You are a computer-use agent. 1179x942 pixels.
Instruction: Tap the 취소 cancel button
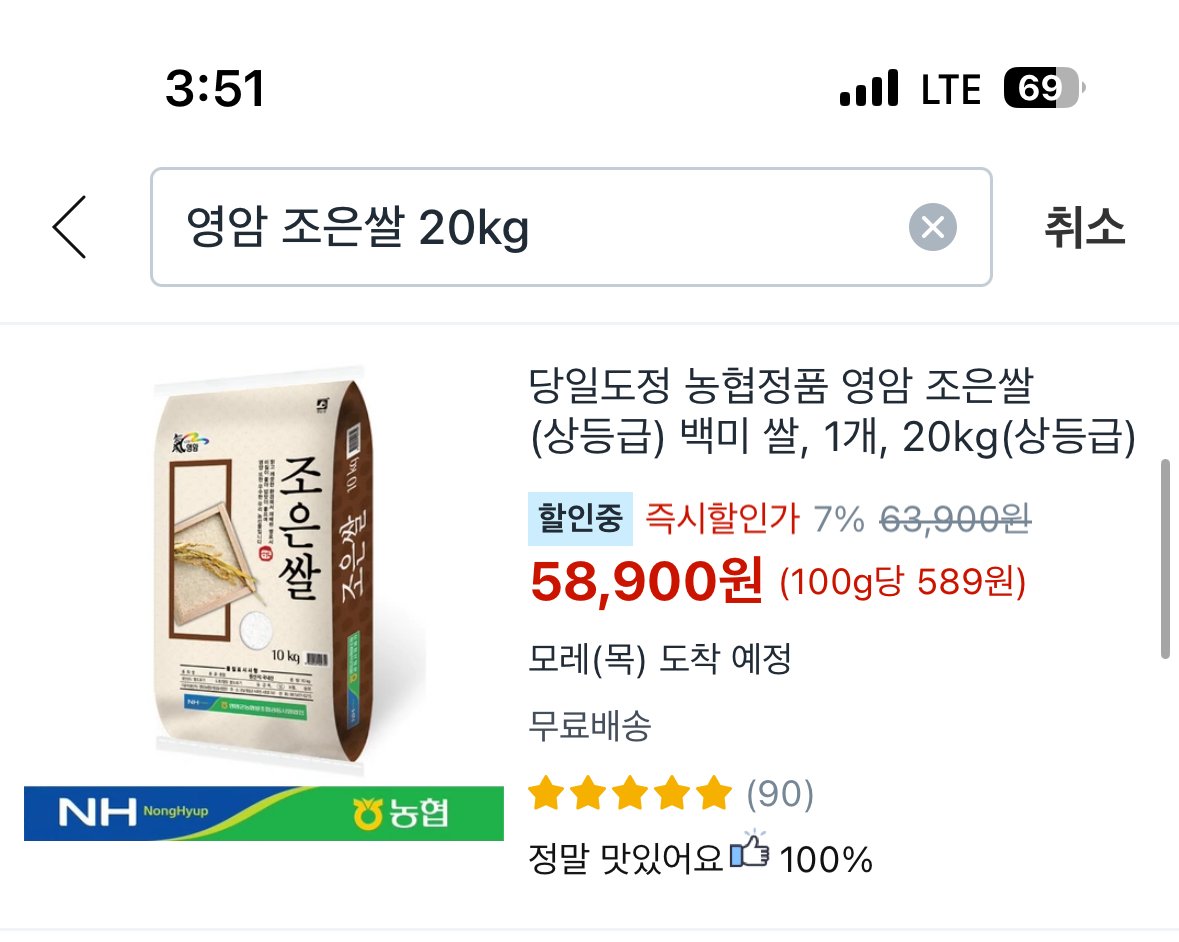[x=1085, y=228]
